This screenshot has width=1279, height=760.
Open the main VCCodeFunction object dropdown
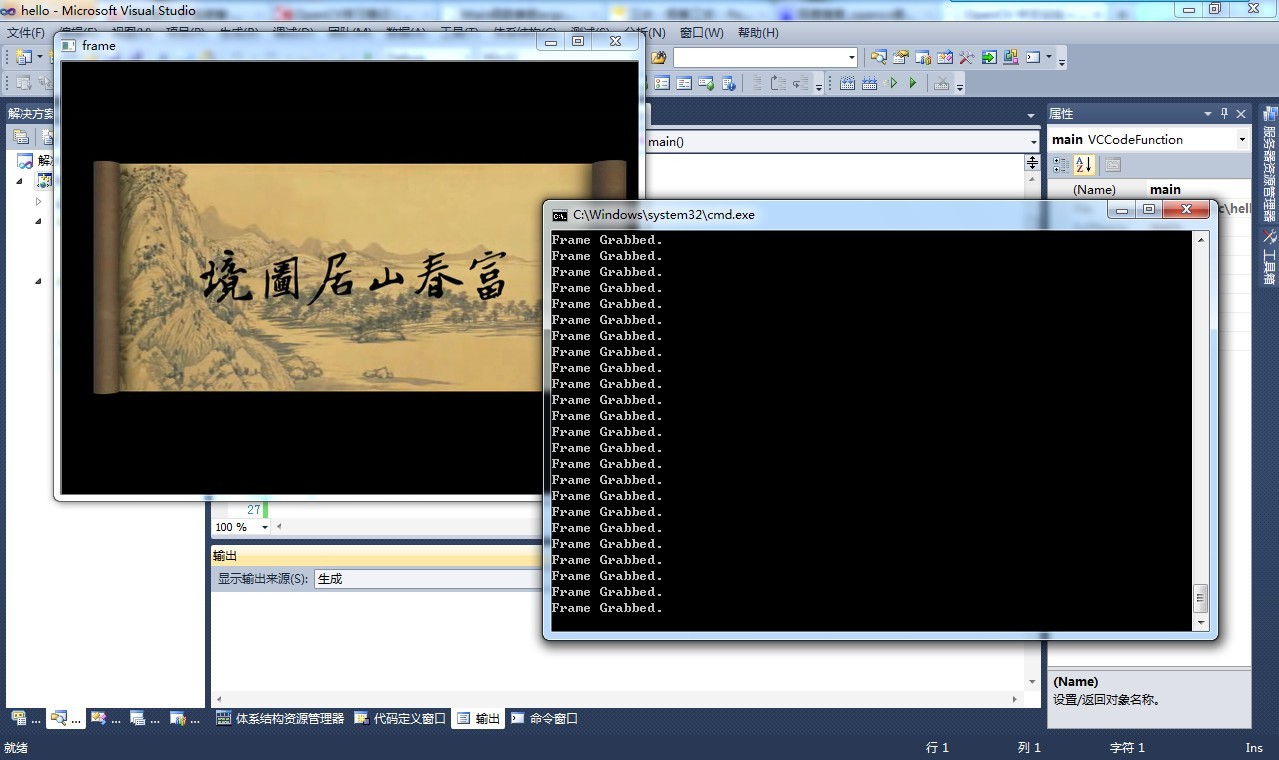pyautogui.click(x=1242, y=140)
